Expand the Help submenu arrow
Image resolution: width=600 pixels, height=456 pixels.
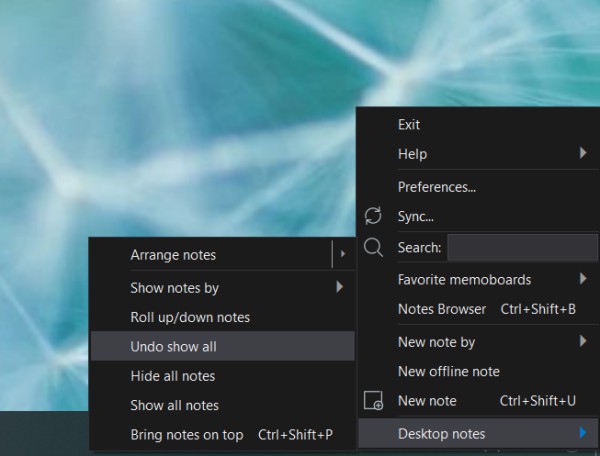(x=583, y=153)
